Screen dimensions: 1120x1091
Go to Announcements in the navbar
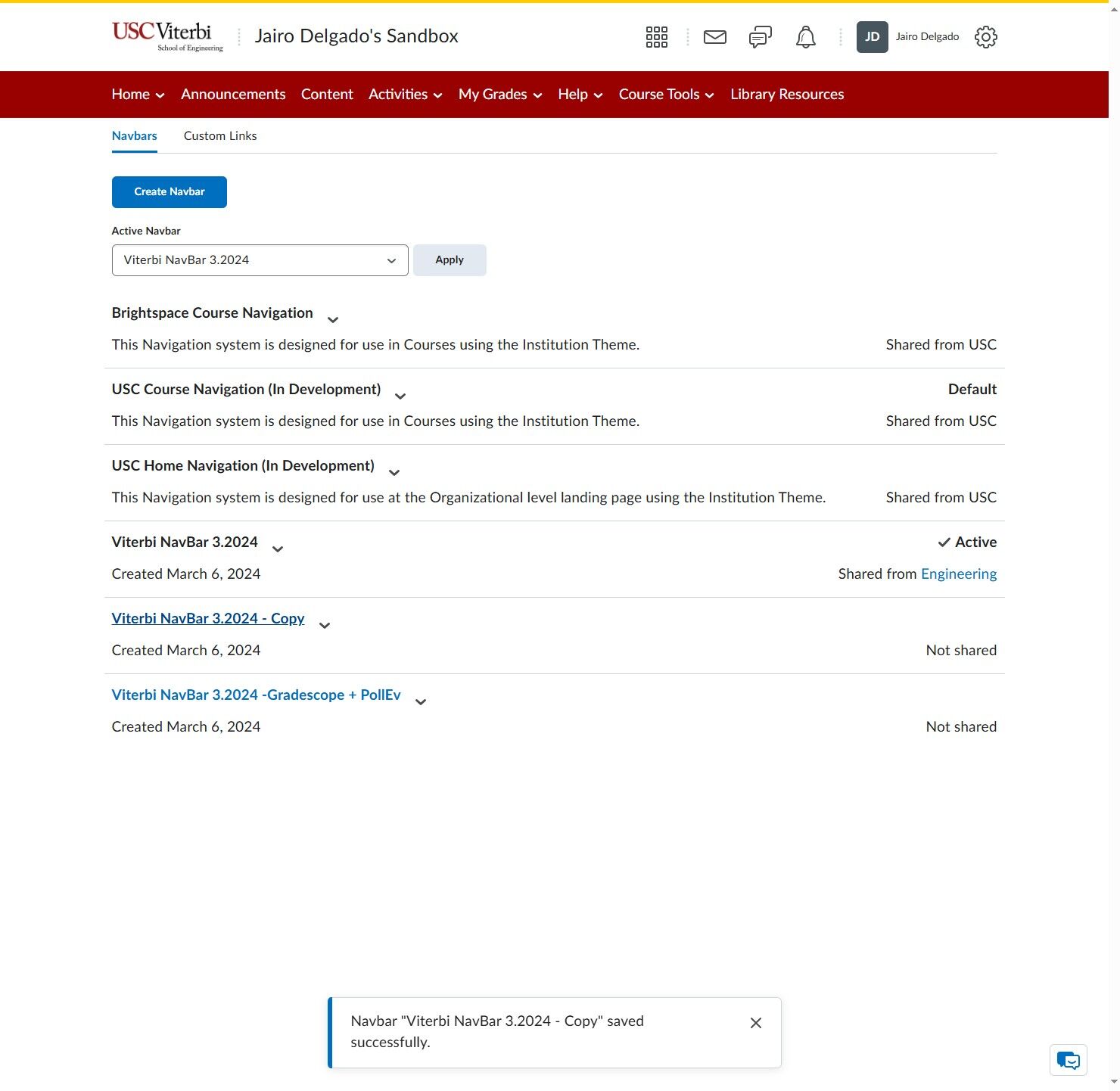[233, 95]
